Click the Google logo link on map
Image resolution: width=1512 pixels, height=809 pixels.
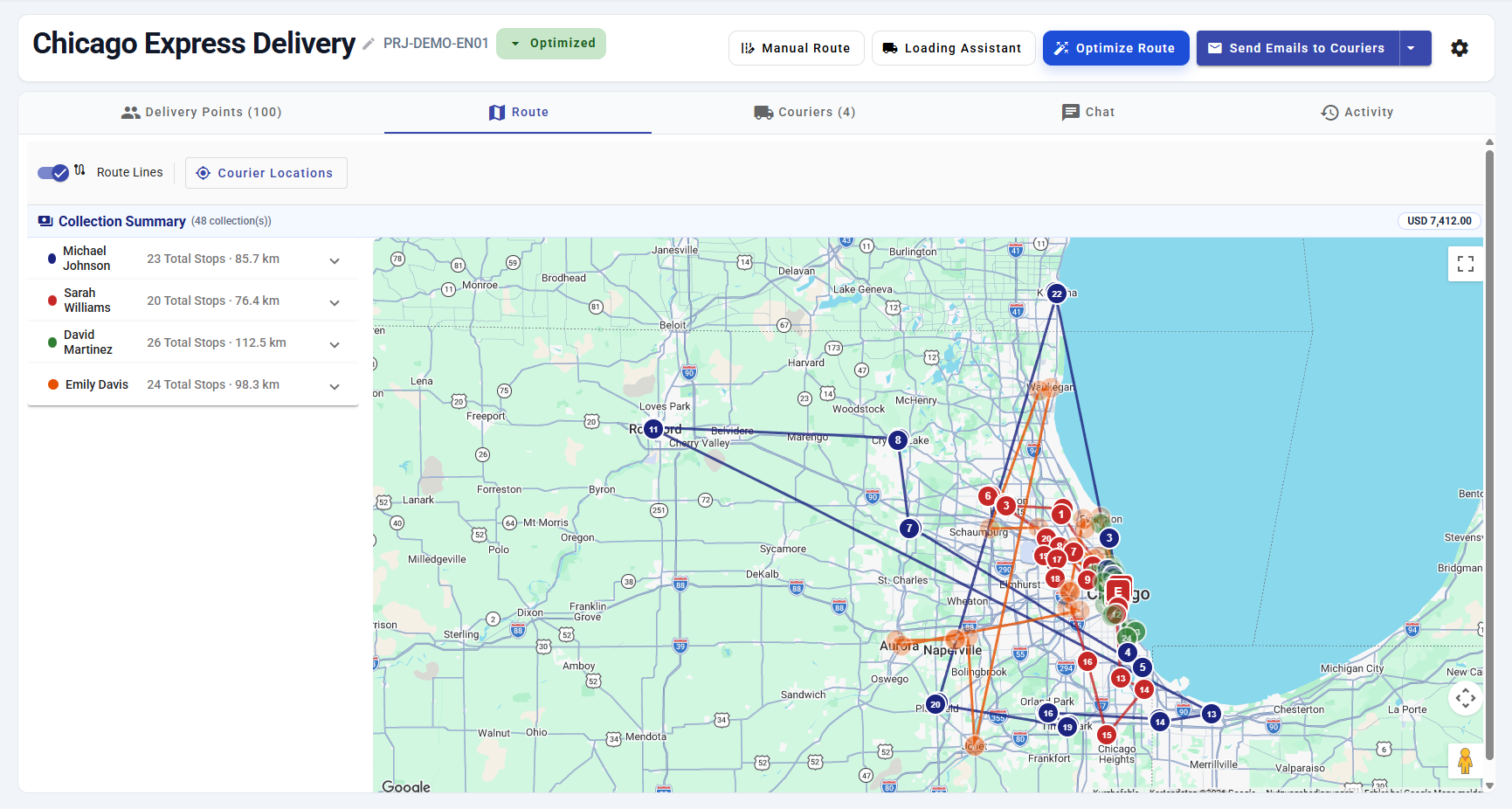(406, 786)
